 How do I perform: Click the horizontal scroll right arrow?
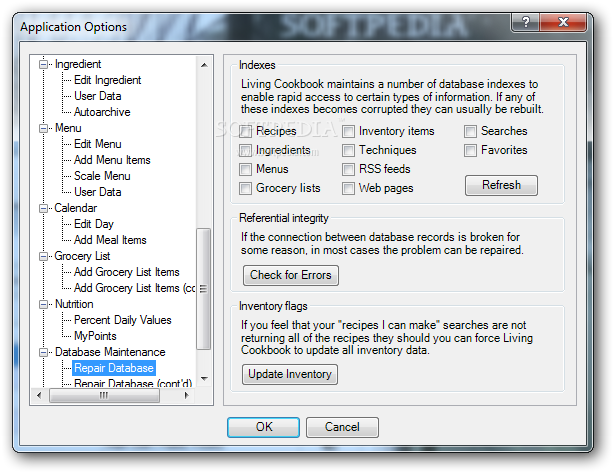pos(186,395)
